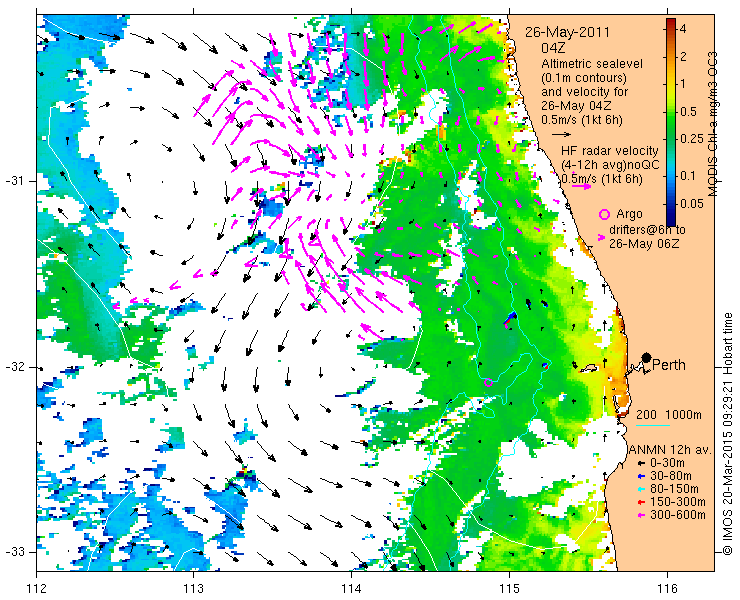Click the 'MODIS Chl-a mg/m3 OC3' colorbar label
This screenshot has width=740, height=600.
tap(713, 124)
